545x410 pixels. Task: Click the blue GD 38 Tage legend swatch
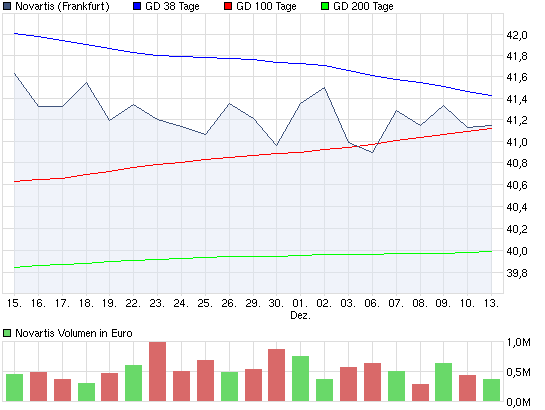point(137,6)
